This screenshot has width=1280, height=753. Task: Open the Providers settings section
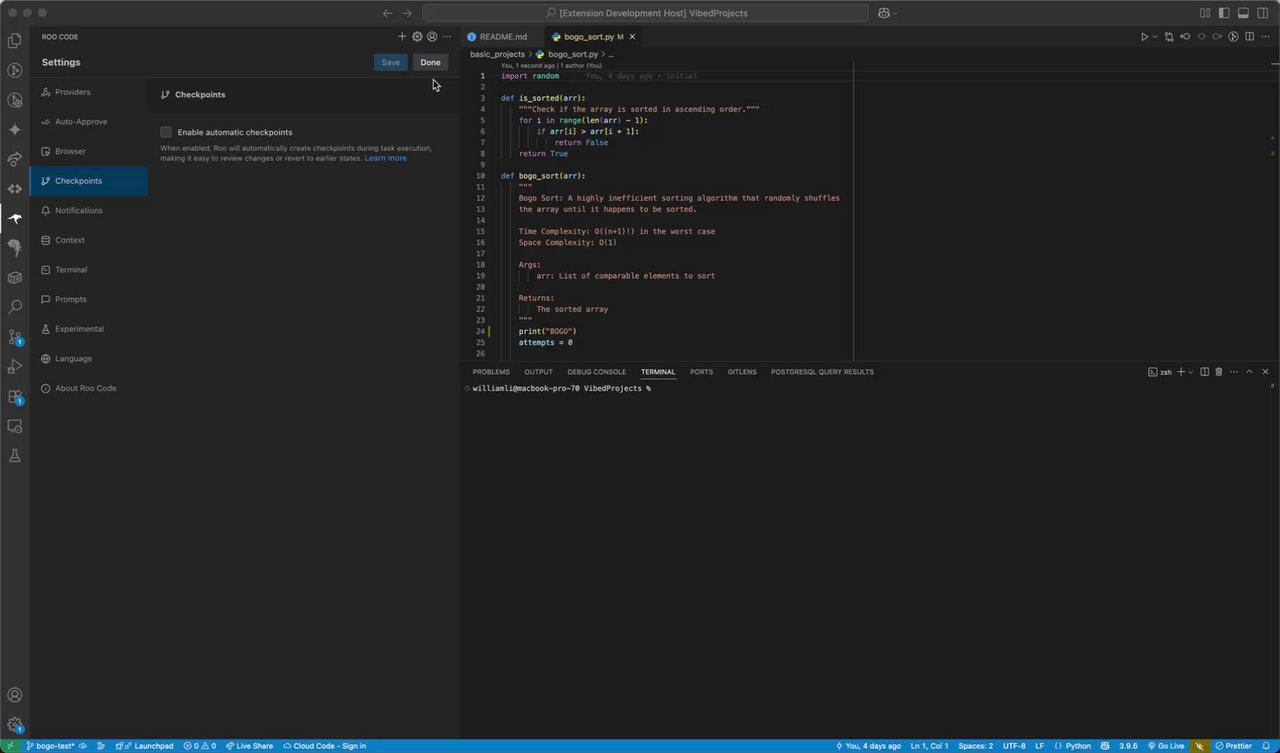pos(73,92)
